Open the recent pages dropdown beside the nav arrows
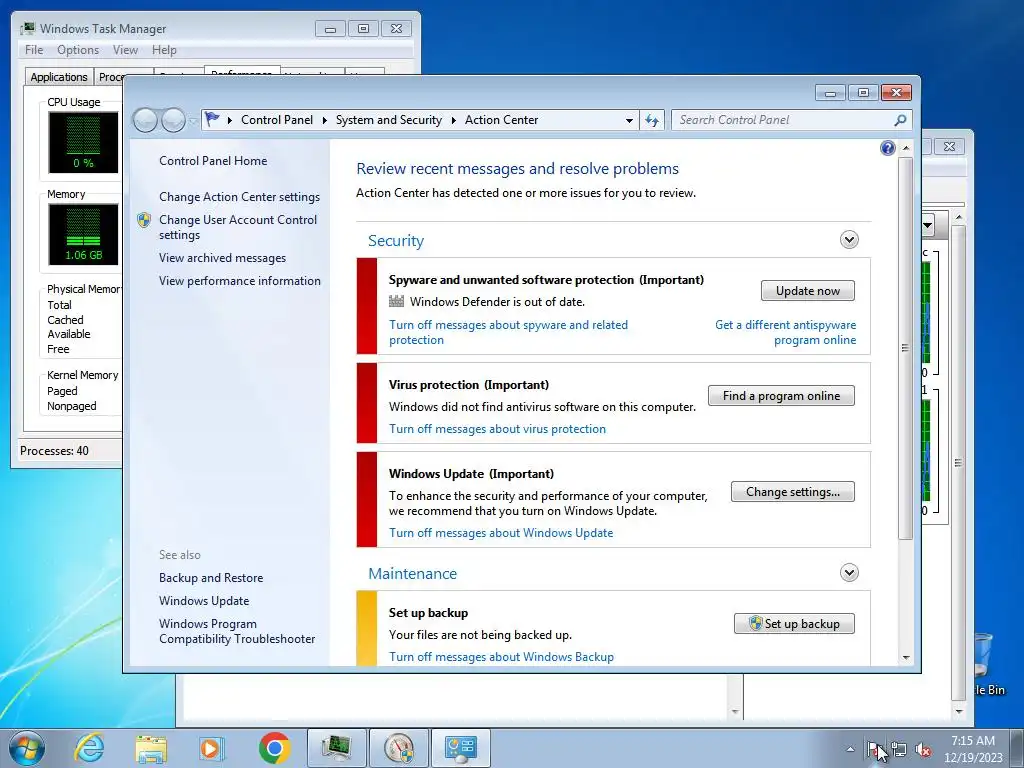The image size is (1024, 768). click(x=193, y=121)
